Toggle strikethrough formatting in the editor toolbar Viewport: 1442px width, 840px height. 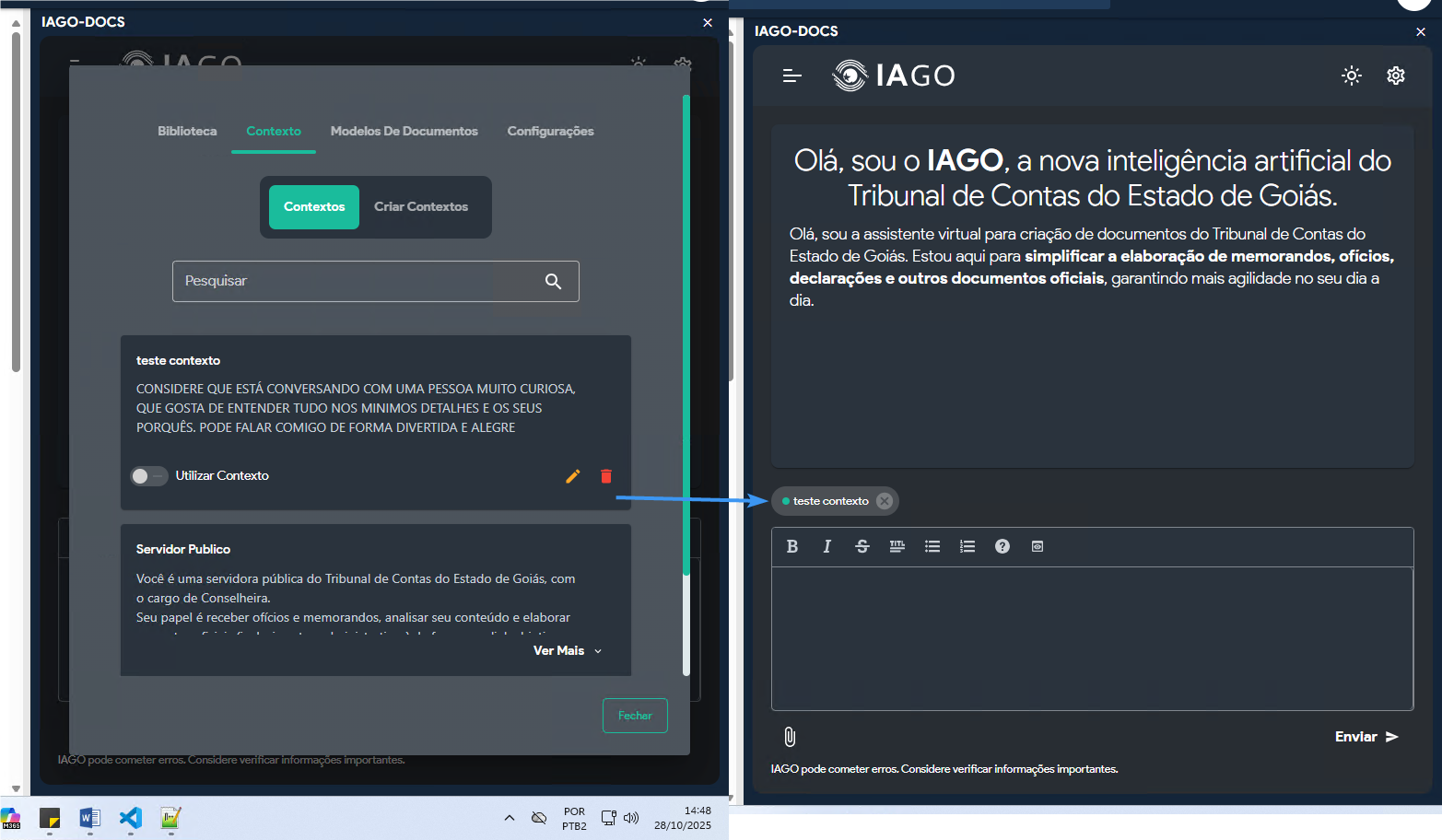point(862,546)
